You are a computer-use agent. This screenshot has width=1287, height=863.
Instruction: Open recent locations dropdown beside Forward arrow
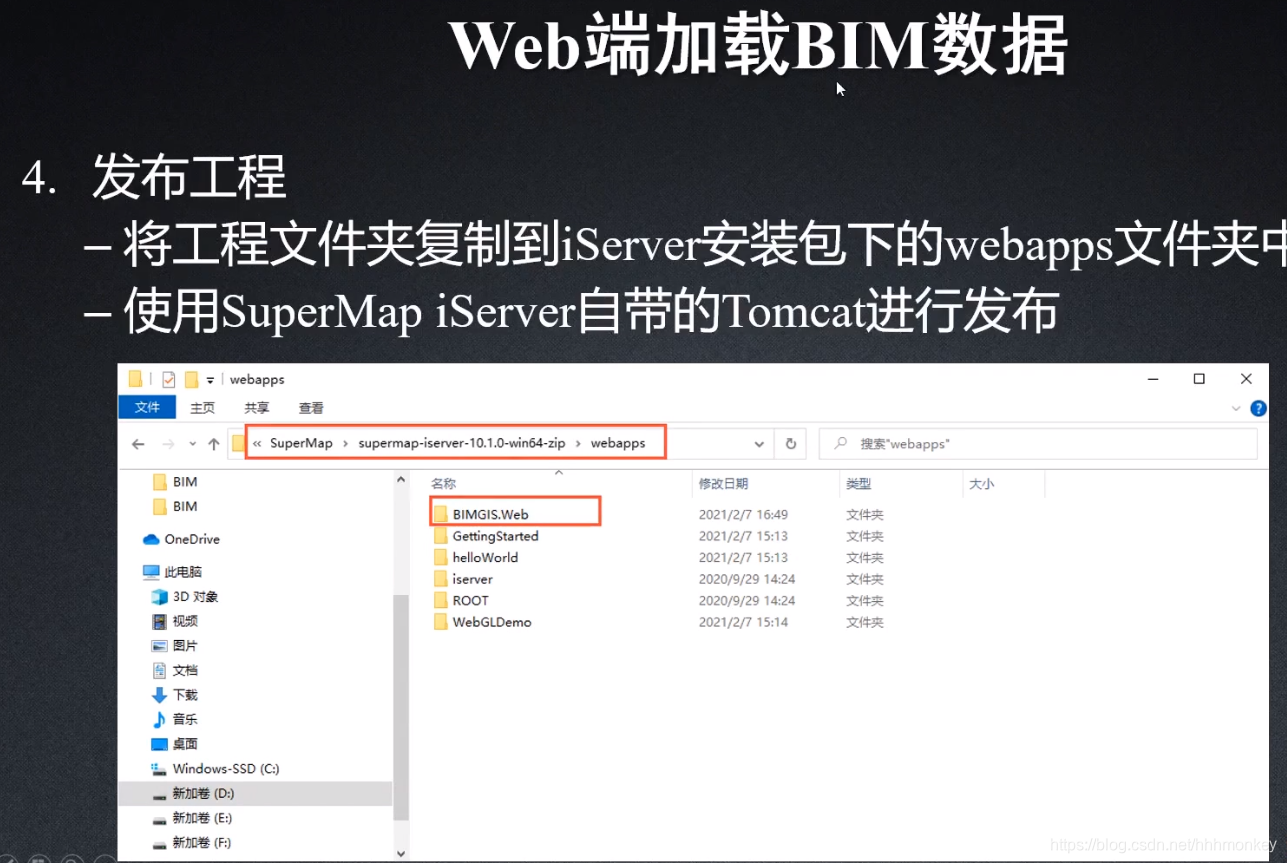click(192, 444)
